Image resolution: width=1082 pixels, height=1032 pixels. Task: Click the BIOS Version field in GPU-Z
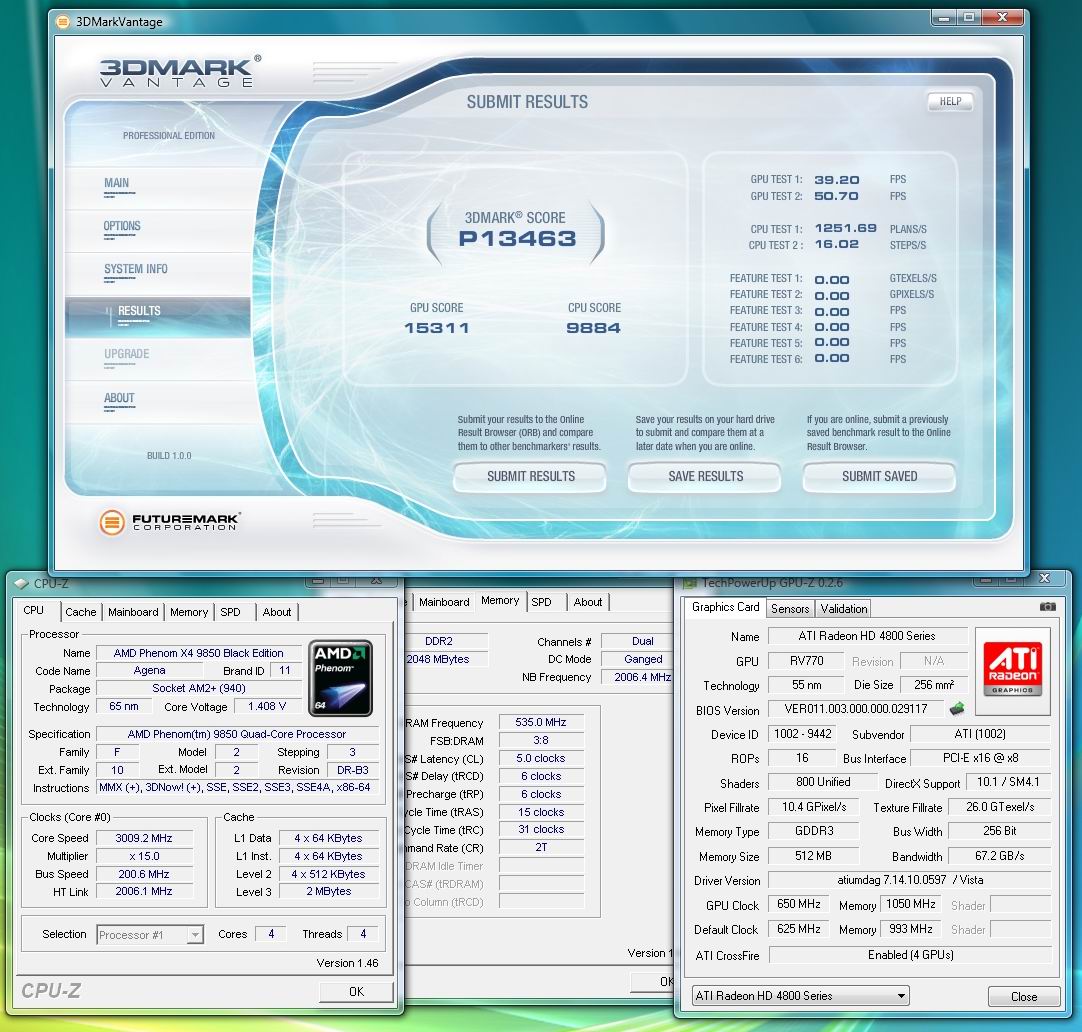(x=856, y=708)
